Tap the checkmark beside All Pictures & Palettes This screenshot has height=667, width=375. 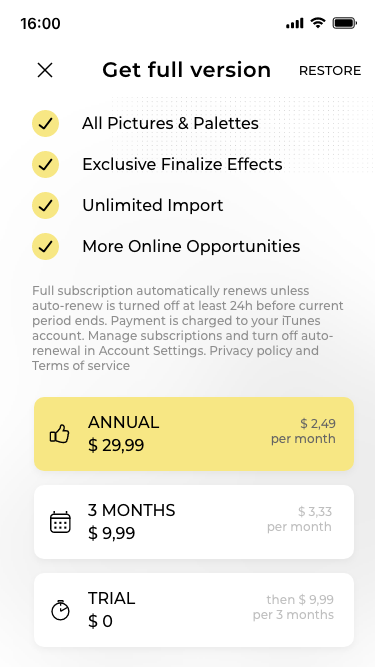45,123
